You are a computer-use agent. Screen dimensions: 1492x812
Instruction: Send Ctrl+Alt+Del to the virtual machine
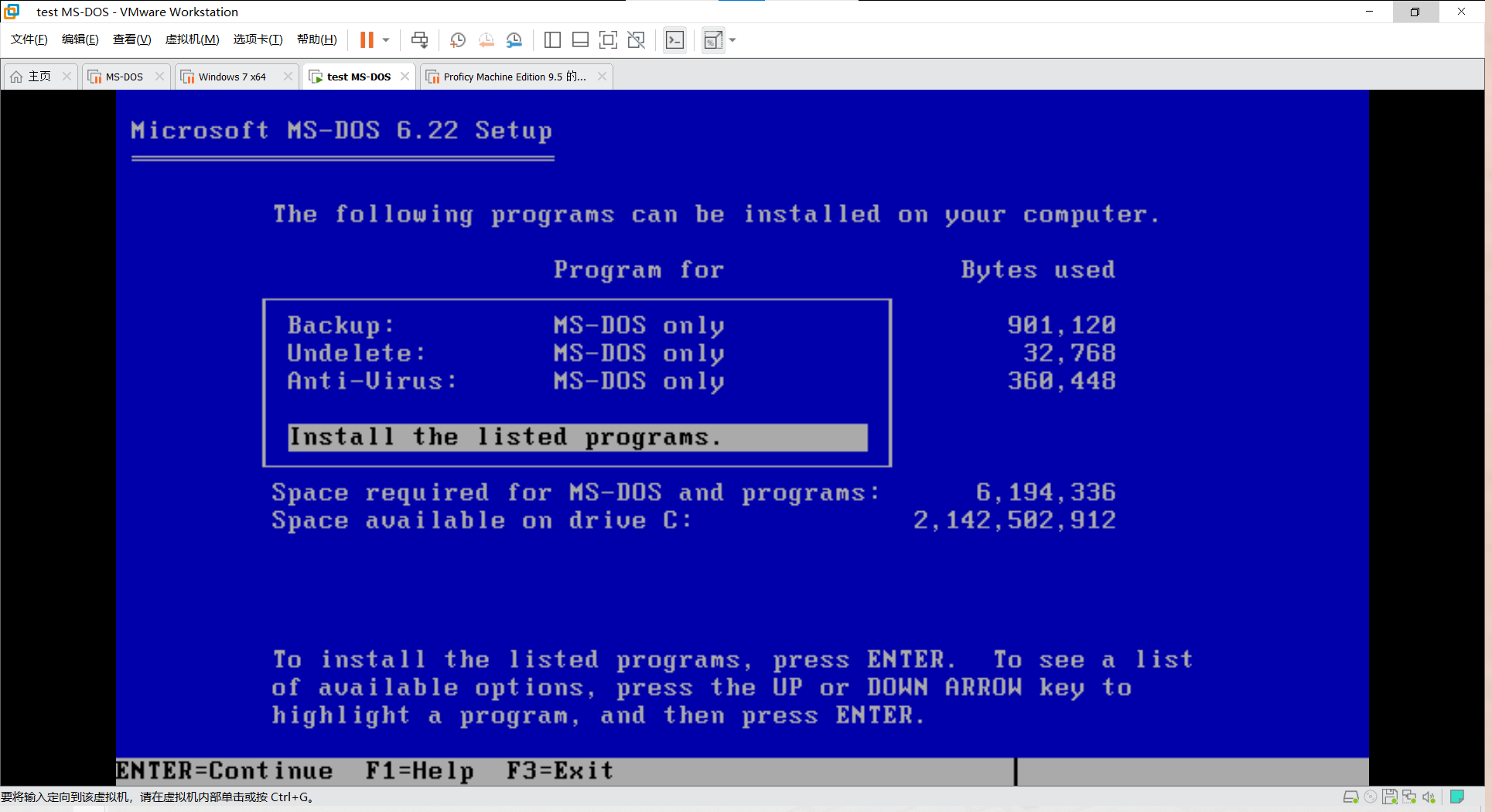coord(420,40)
